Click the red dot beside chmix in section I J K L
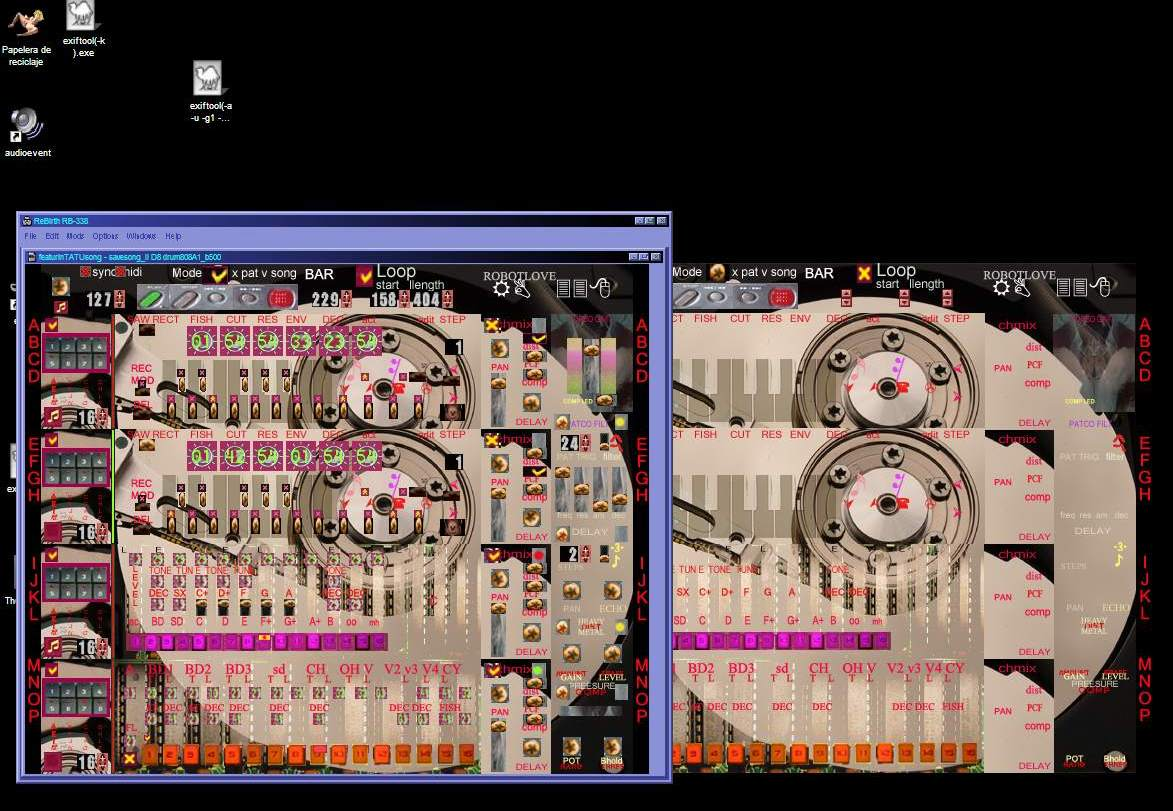Image resolution: width=1173 pixels, height=811 pixels. (538, 556)
